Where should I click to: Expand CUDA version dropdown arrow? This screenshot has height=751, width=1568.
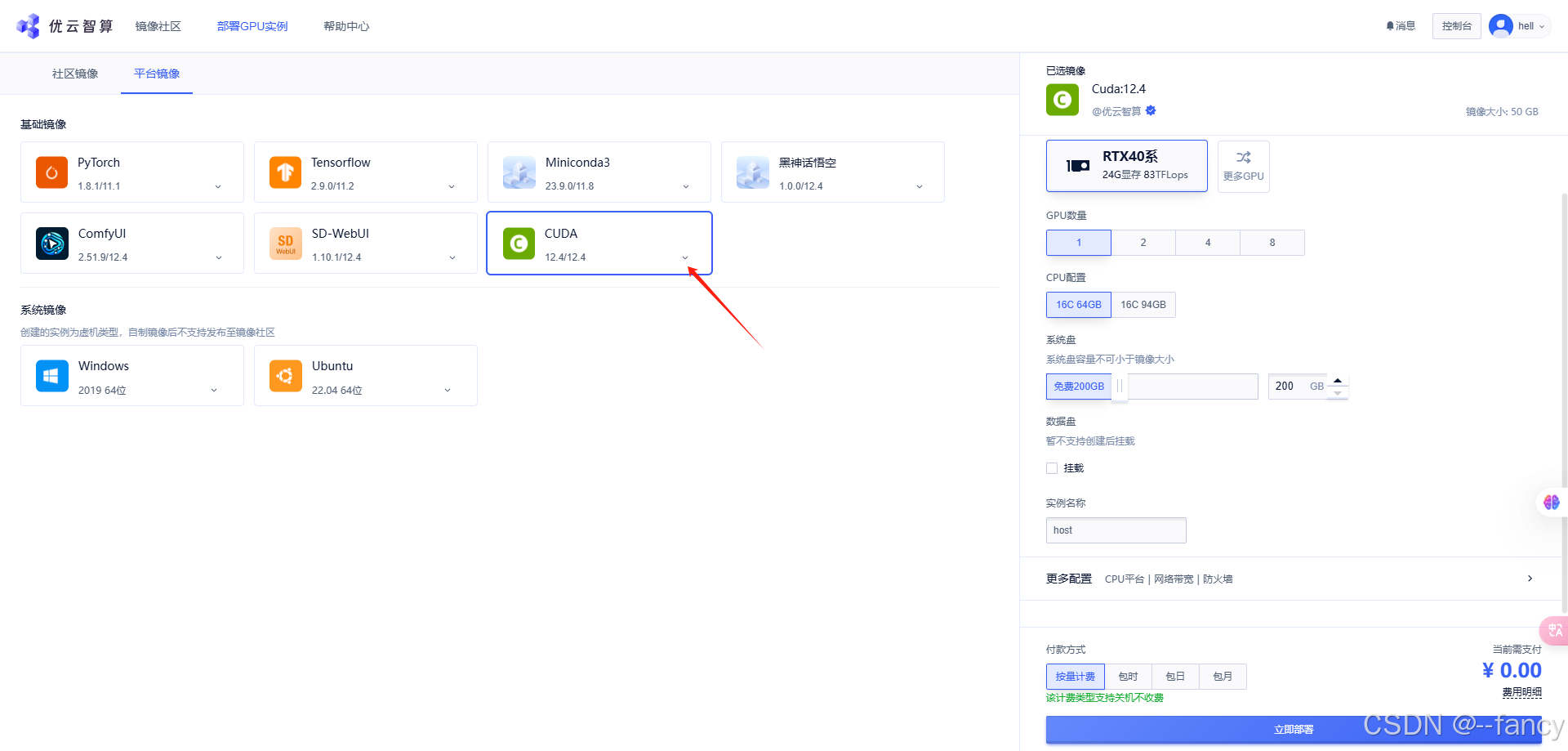[685, 258]
